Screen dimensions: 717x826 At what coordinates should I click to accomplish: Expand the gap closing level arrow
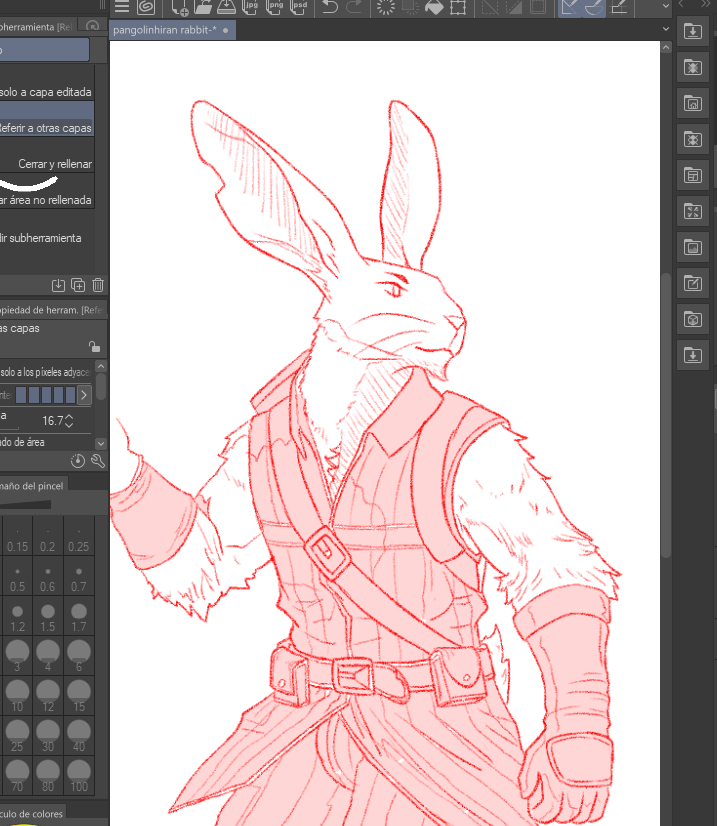coord(84,395)
